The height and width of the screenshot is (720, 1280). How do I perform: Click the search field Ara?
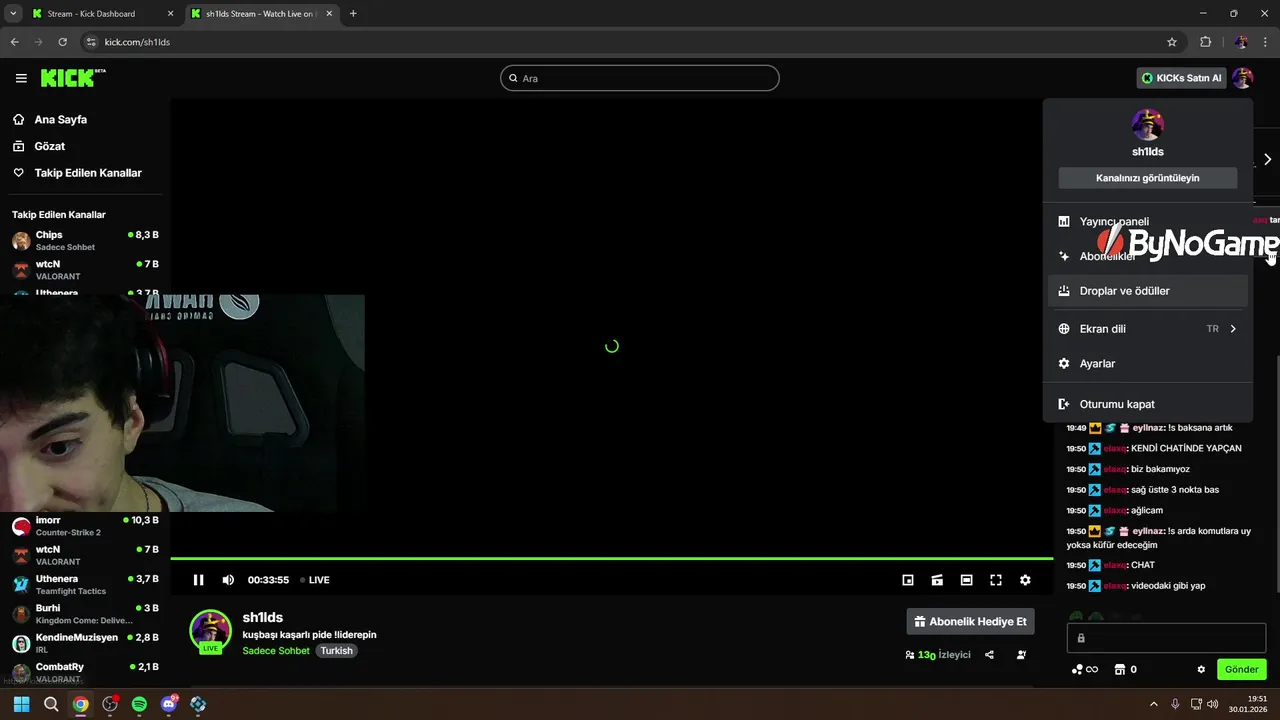pyautogui.click(x=640, y=78)
